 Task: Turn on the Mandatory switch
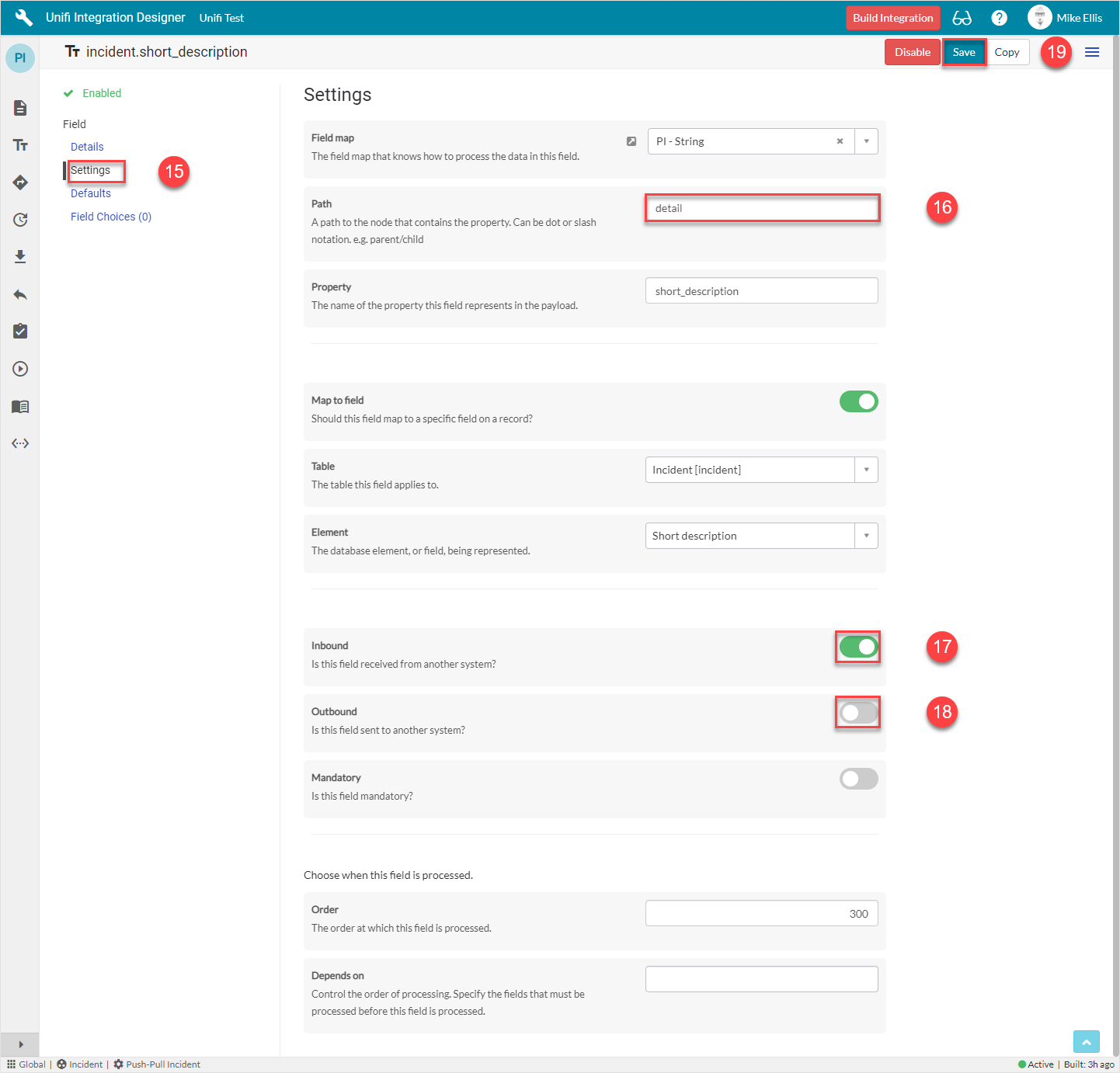pos(858,779)
